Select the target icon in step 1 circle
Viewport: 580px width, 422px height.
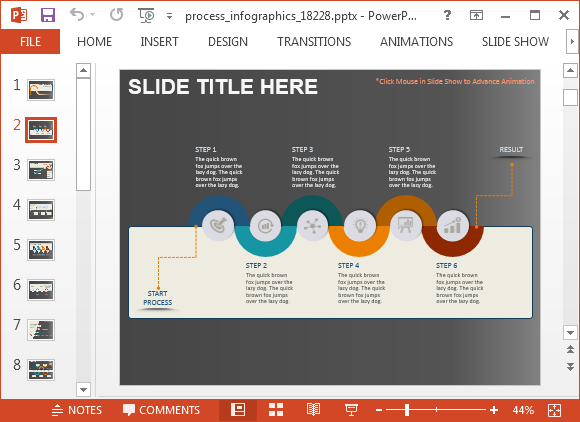(x=218, y=225)
